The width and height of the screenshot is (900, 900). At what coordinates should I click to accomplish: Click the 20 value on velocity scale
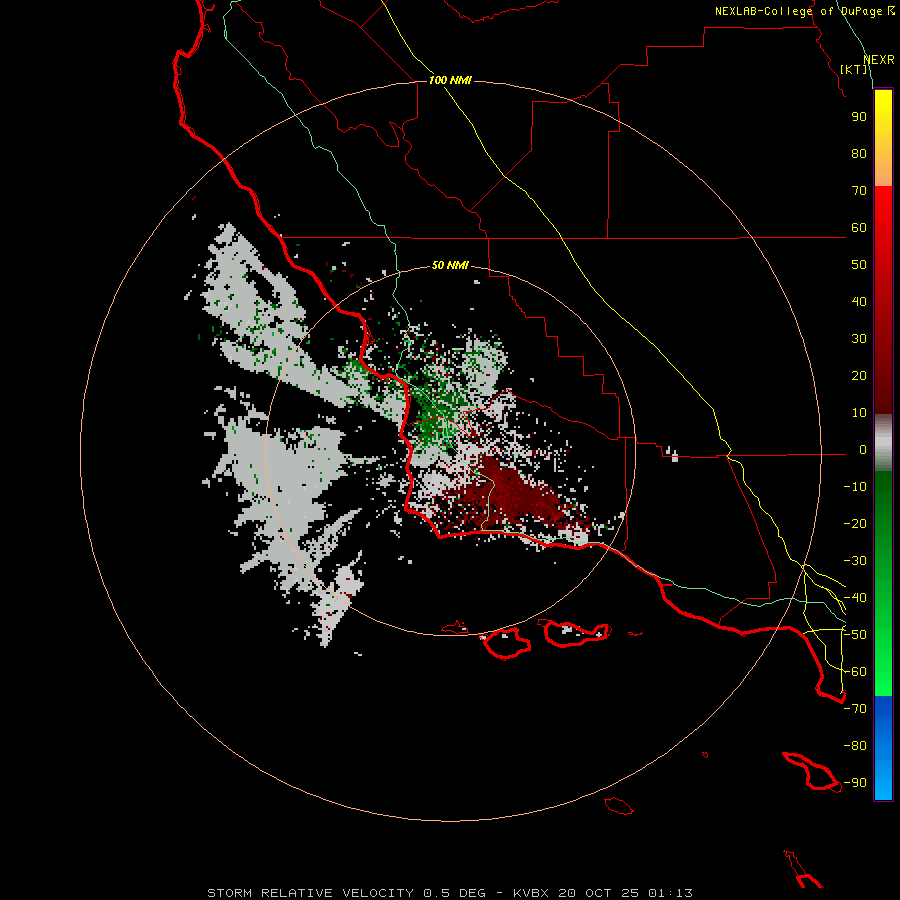click(859, 375)
